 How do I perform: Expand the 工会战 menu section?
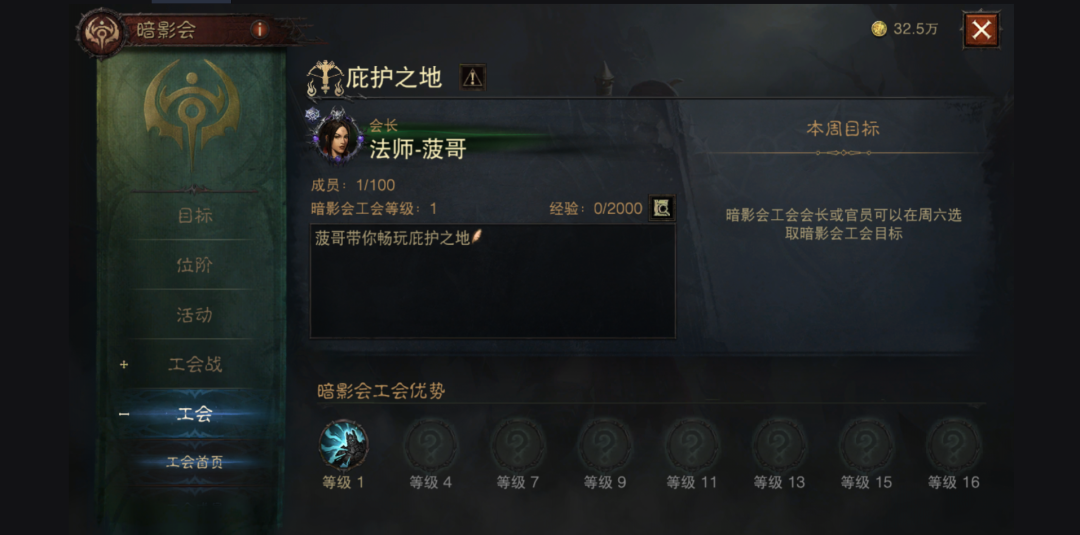point(195,365)
